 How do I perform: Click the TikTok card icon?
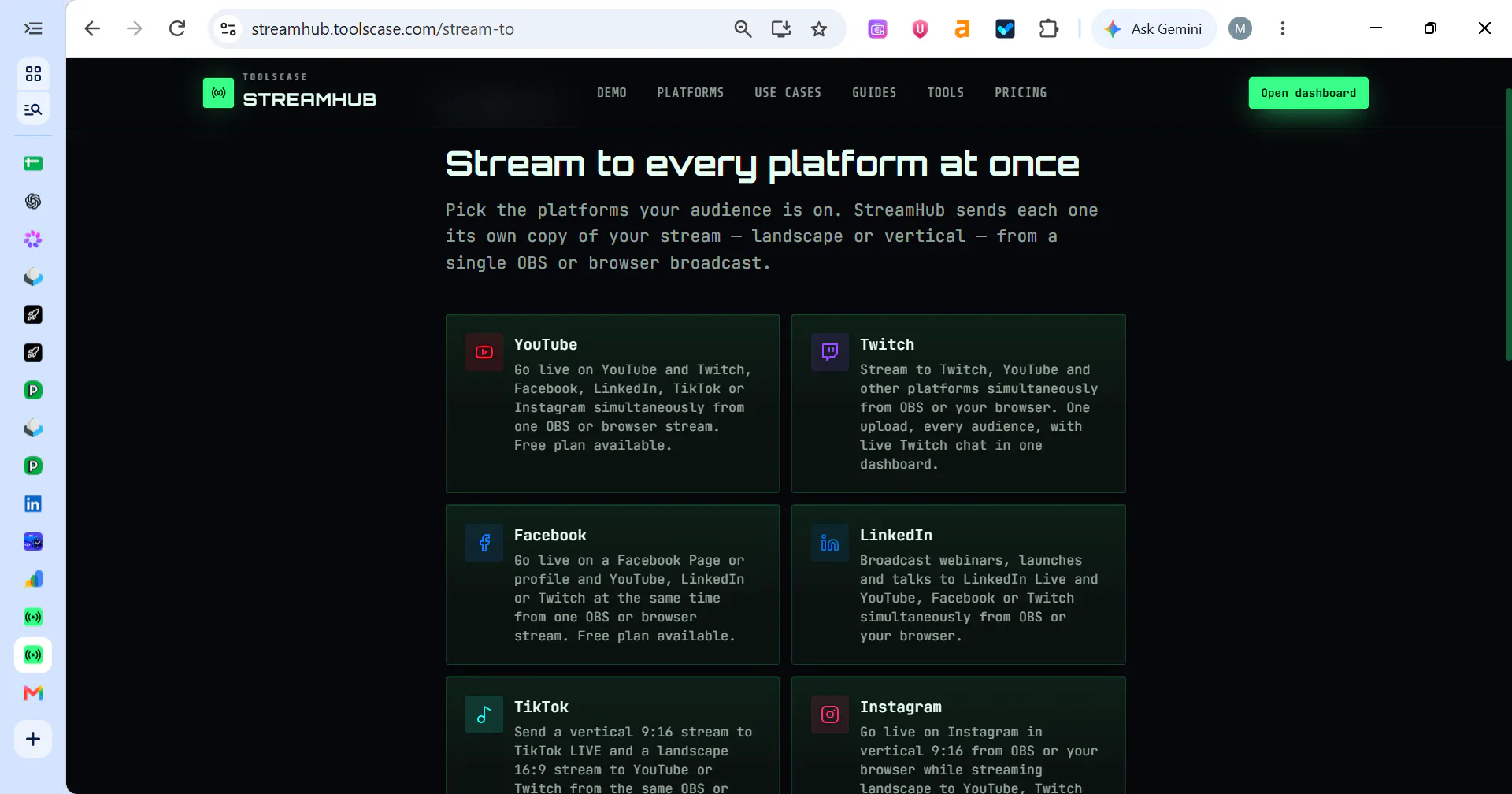click(x=484, y=714)
